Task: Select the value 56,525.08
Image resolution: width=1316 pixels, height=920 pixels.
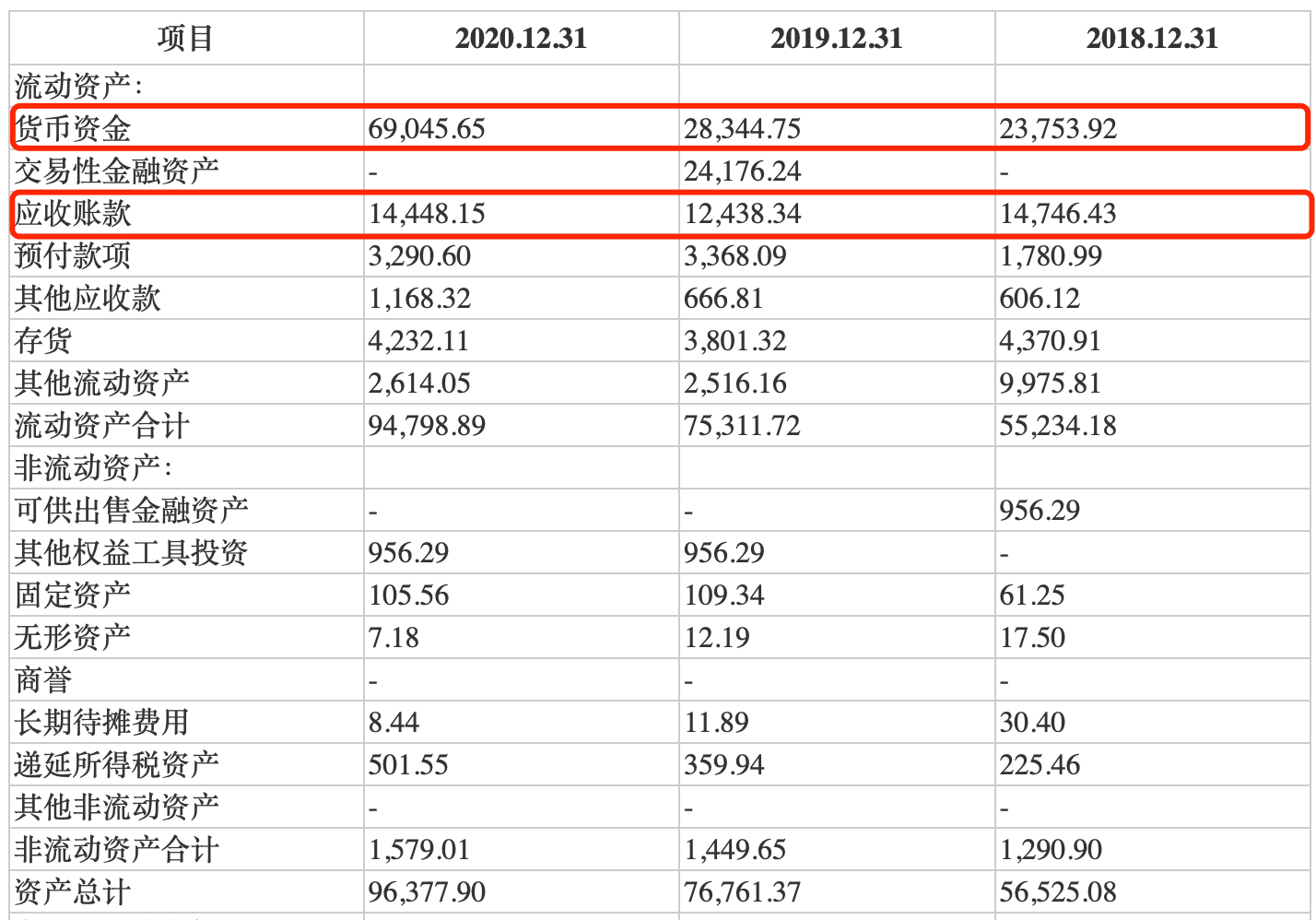Action: (x=1058, y=891)
